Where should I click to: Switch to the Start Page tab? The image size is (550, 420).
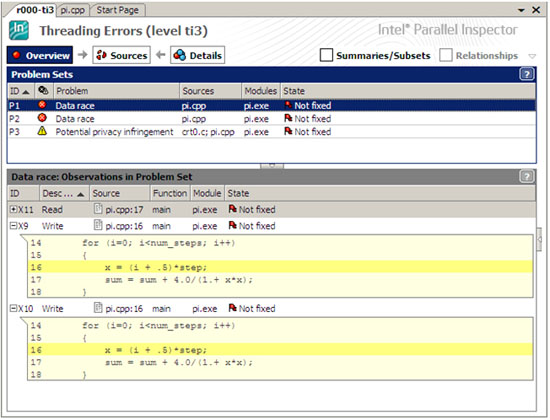pyautogui.click(x=118, y=10)
